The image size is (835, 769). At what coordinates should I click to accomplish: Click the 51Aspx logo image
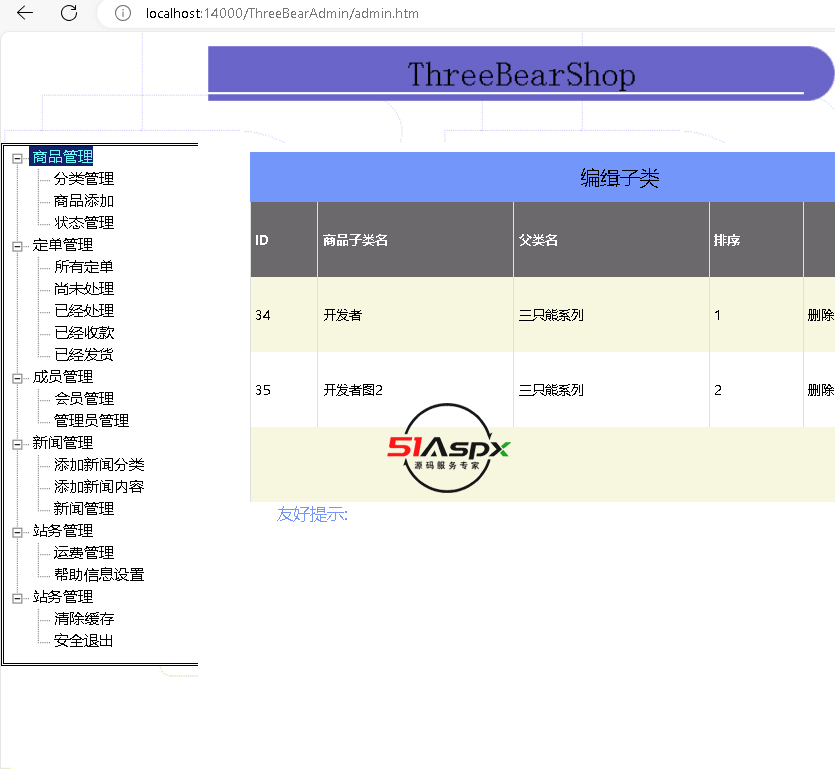(449, 449)
